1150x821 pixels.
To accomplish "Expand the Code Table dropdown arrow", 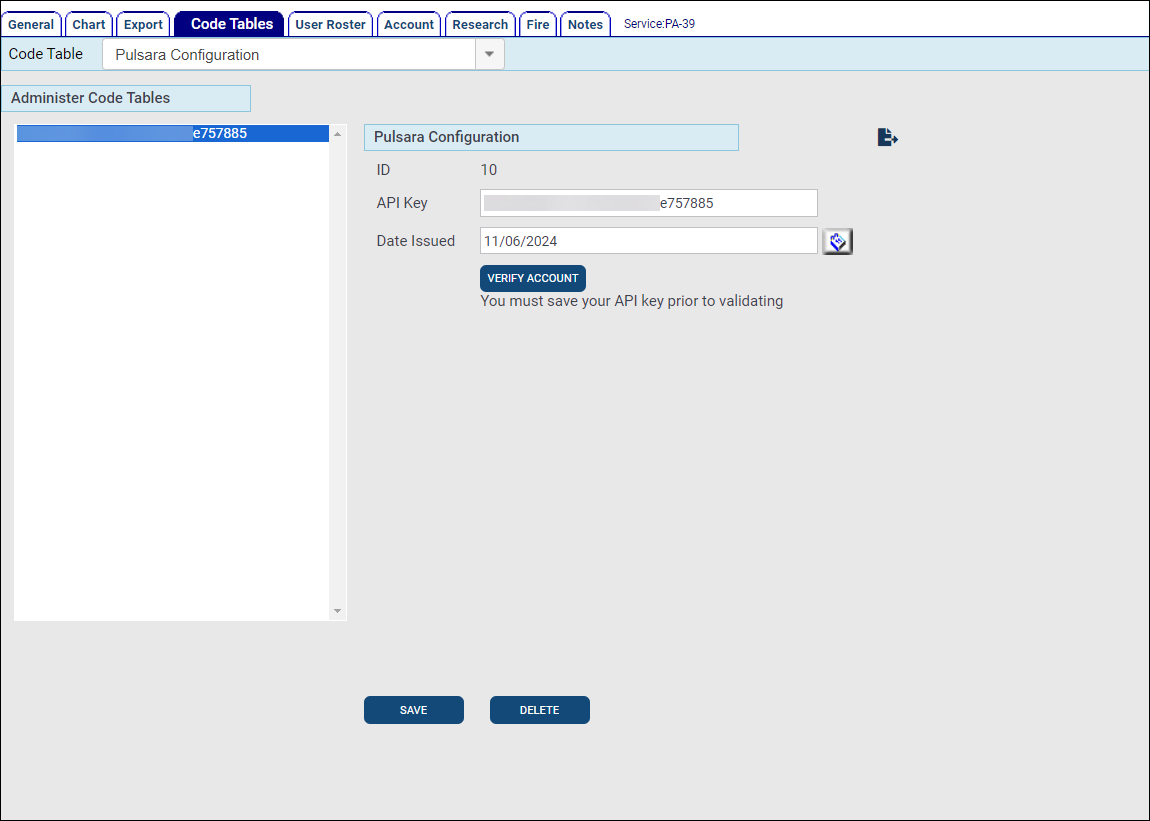I will click(489, 55).
